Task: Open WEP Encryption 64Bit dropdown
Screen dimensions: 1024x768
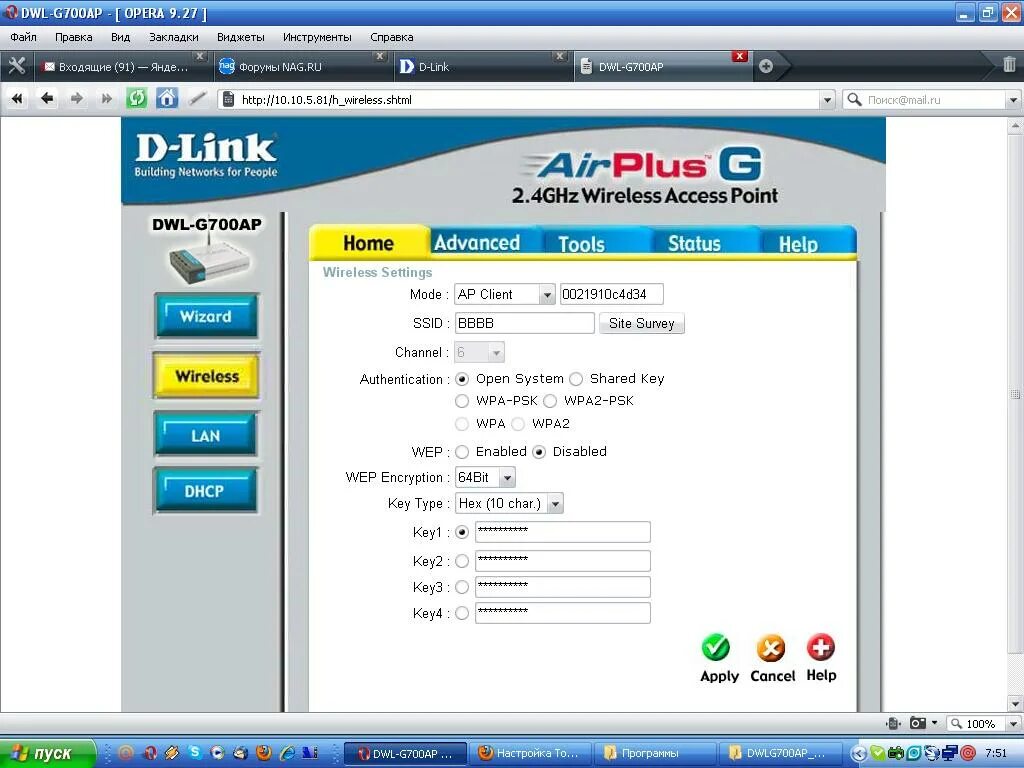Action: pyautogui.click(x=485, y=477)
